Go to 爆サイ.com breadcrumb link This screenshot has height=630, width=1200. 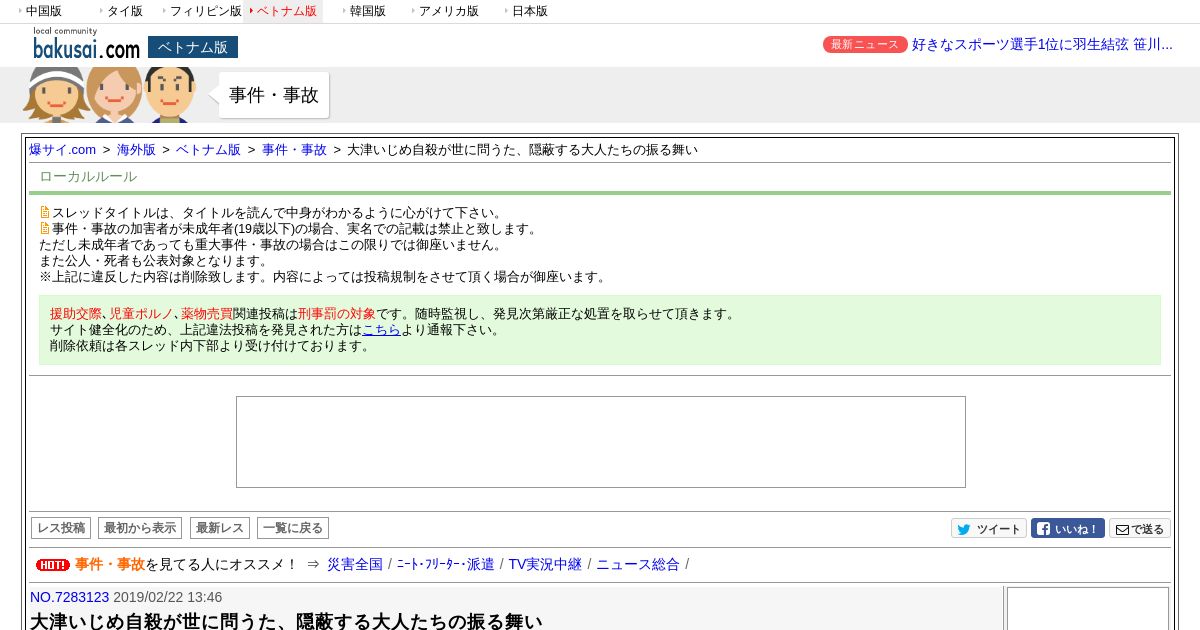point(63,150)
